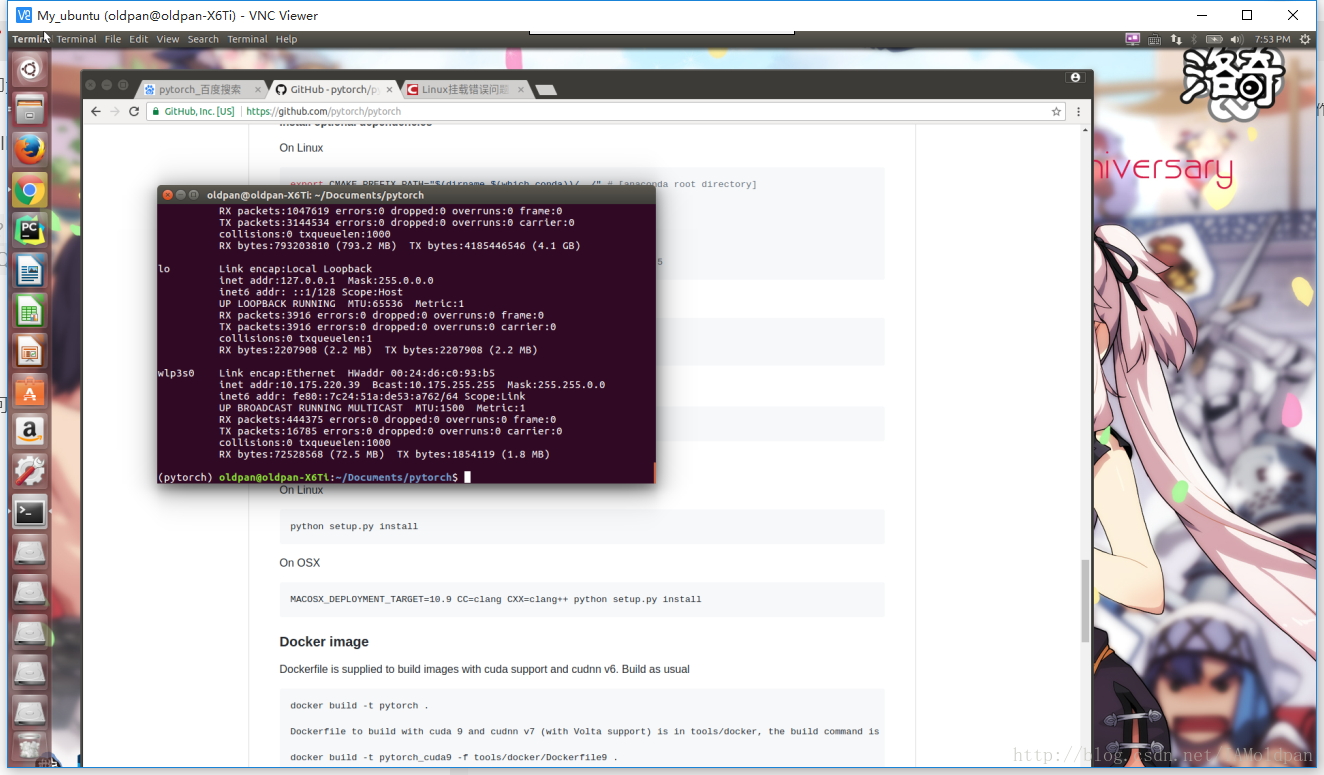
Task: Click the Chrome forward arrow
Action: point(115,111)
